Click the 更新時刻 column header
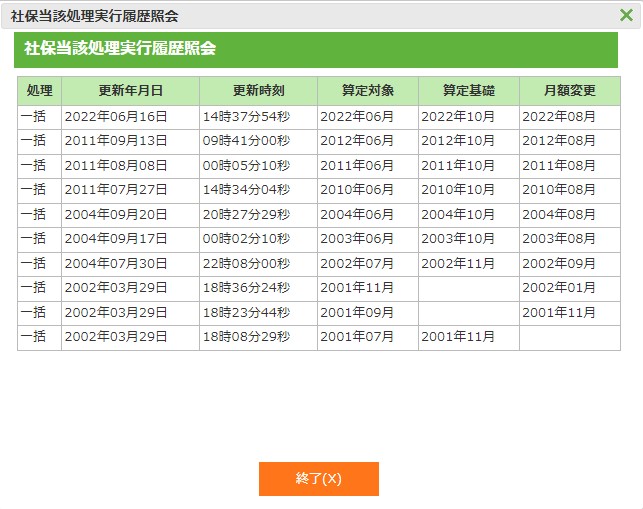 258,91
